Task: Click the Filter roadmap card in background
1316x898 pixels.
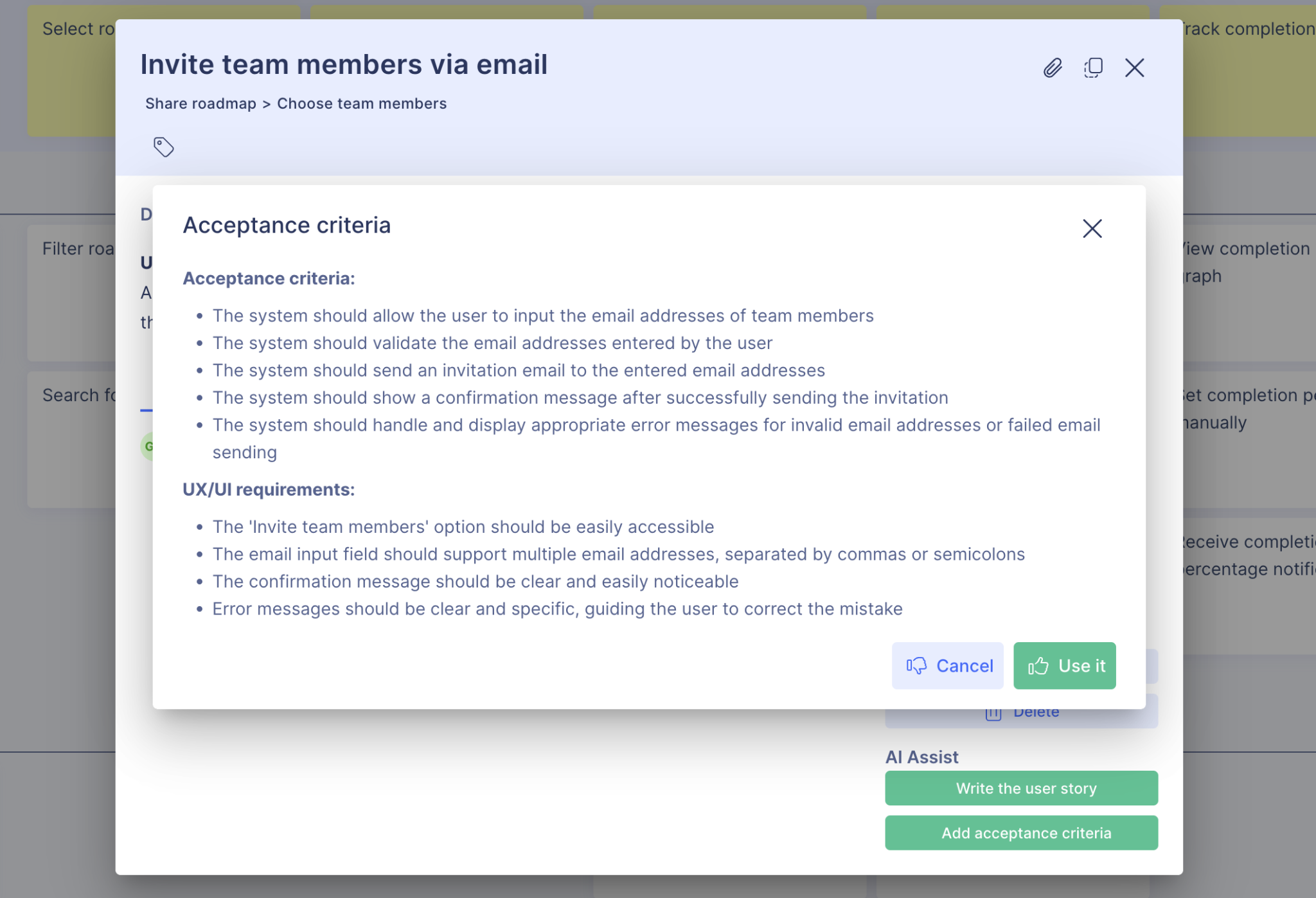Action: pos(71,293)
